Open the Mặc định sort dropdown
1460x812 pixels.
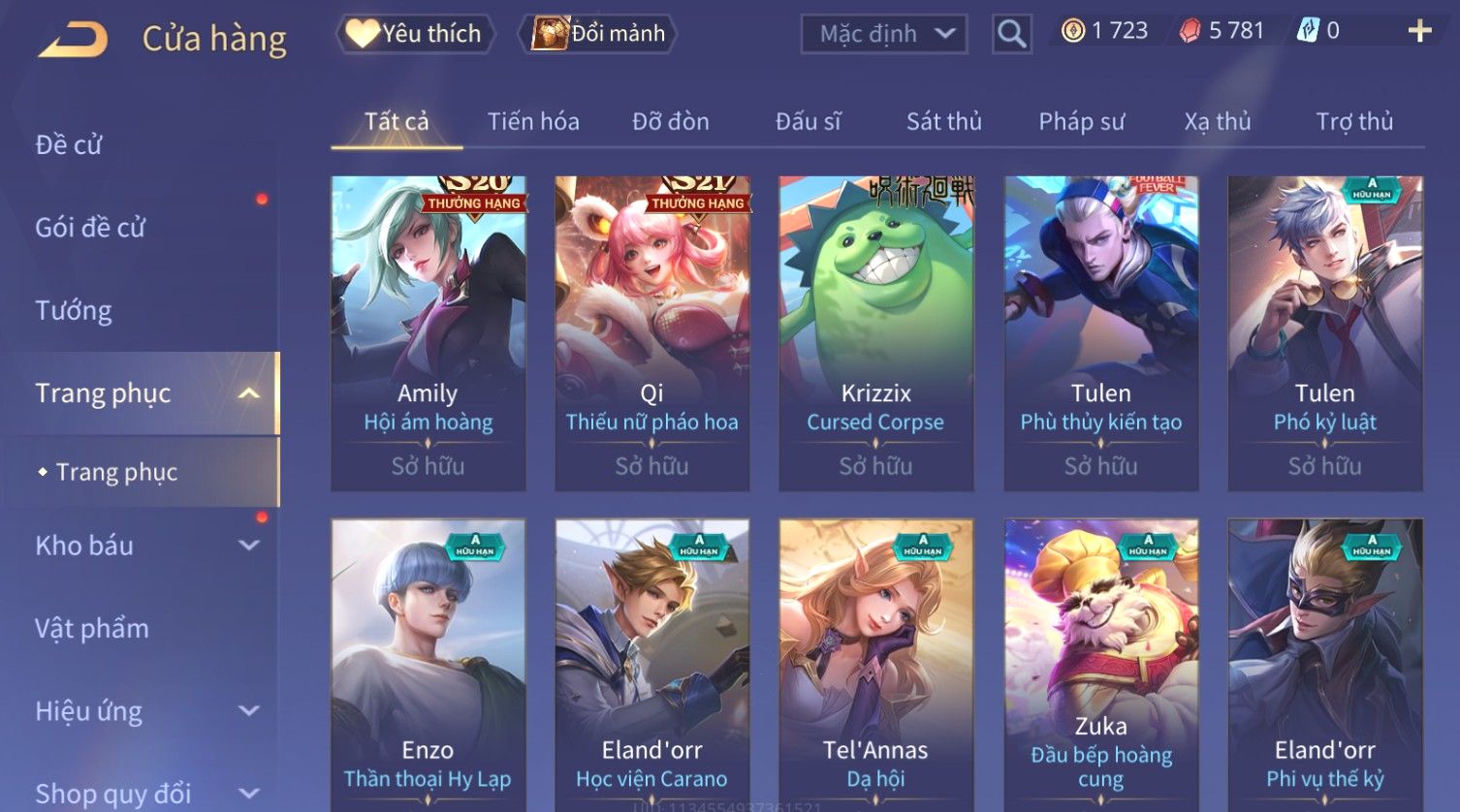[x=883, y=34]
